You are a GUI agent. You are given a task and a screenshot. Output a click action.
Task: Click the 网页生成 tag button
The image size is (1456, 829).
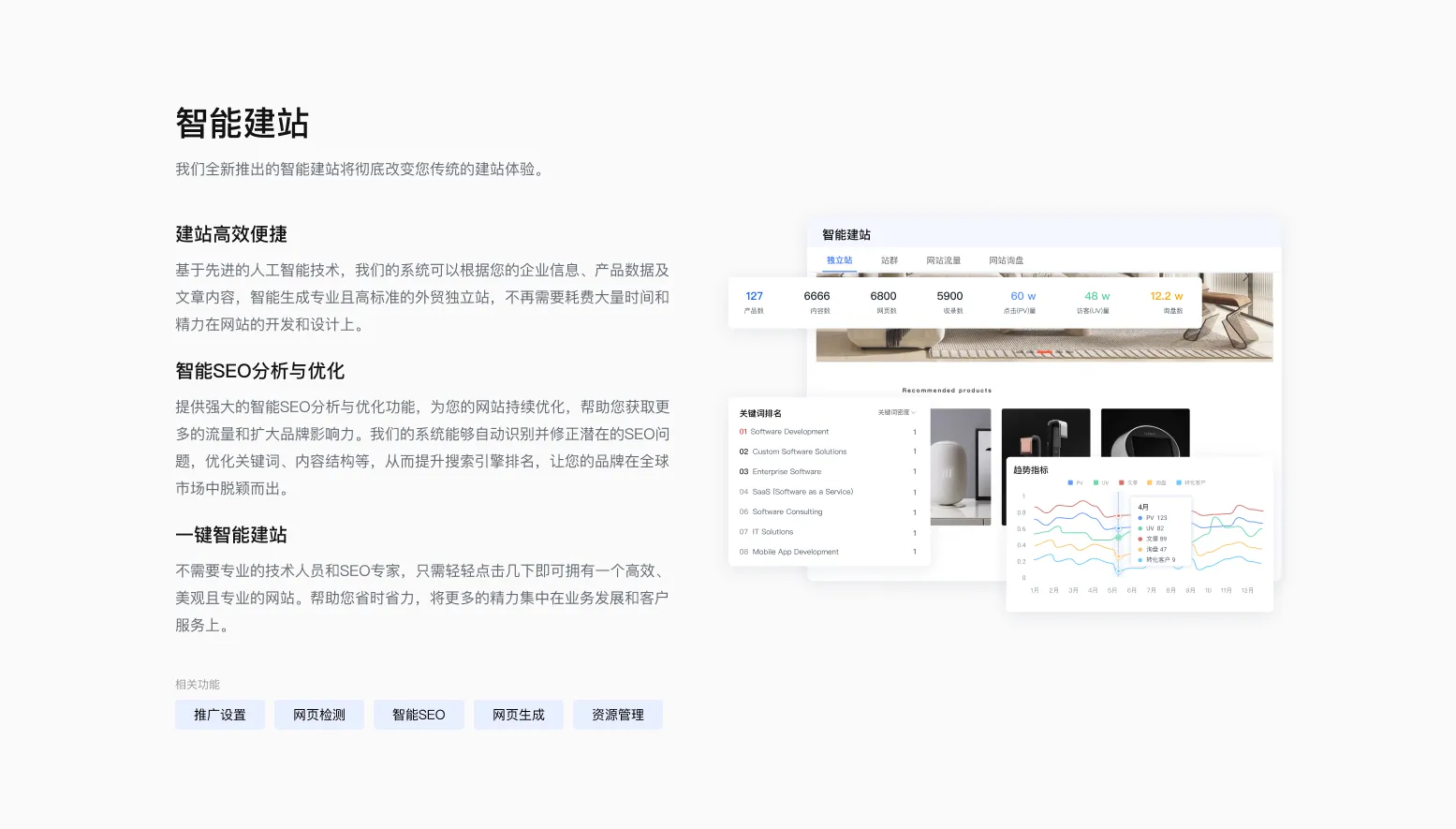pos(519,715)
